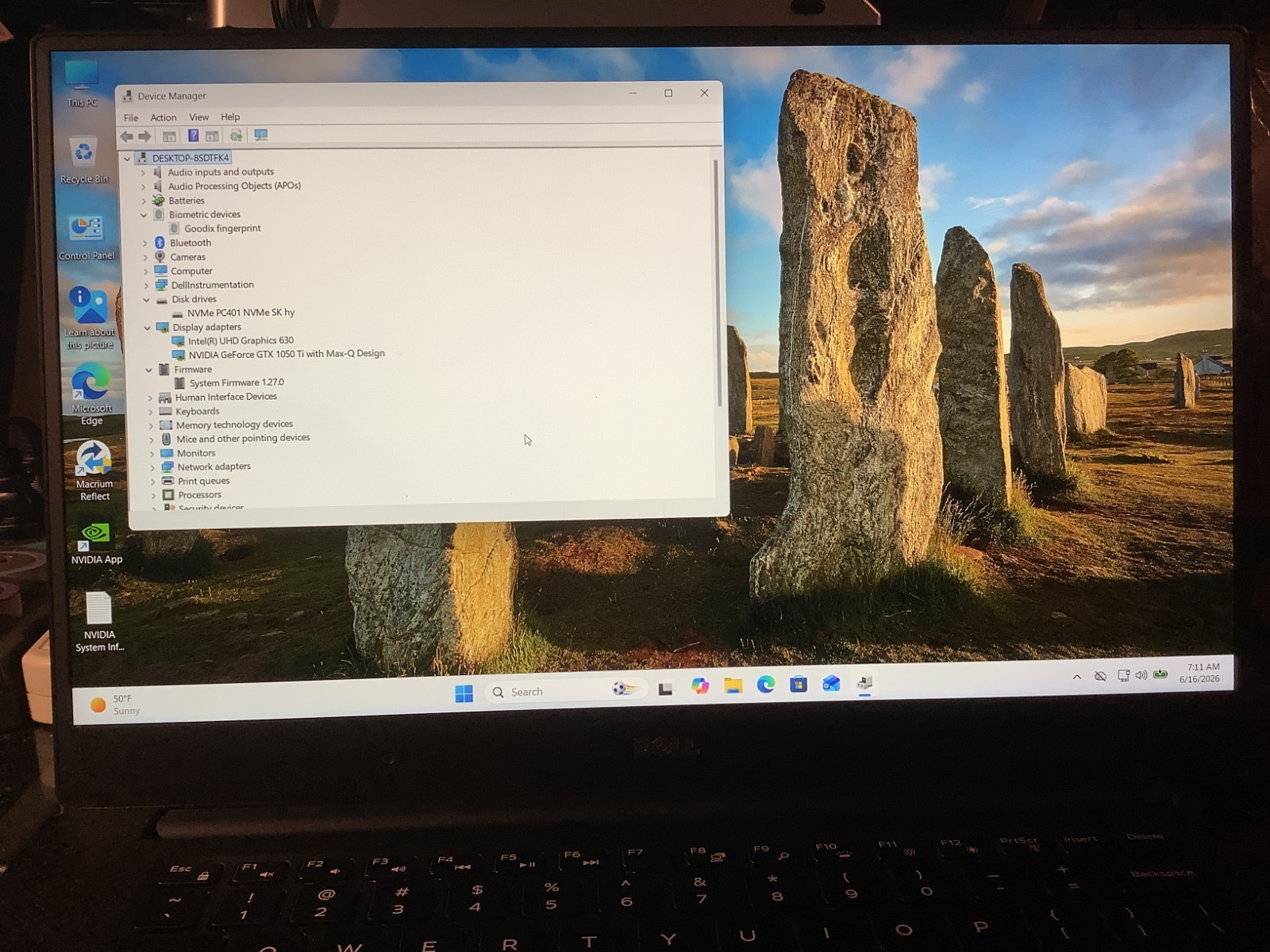The width and height of the screenshot is (1270, 952).
Task: Expand the Bluetooth category
Action: (x=145, y=243)
